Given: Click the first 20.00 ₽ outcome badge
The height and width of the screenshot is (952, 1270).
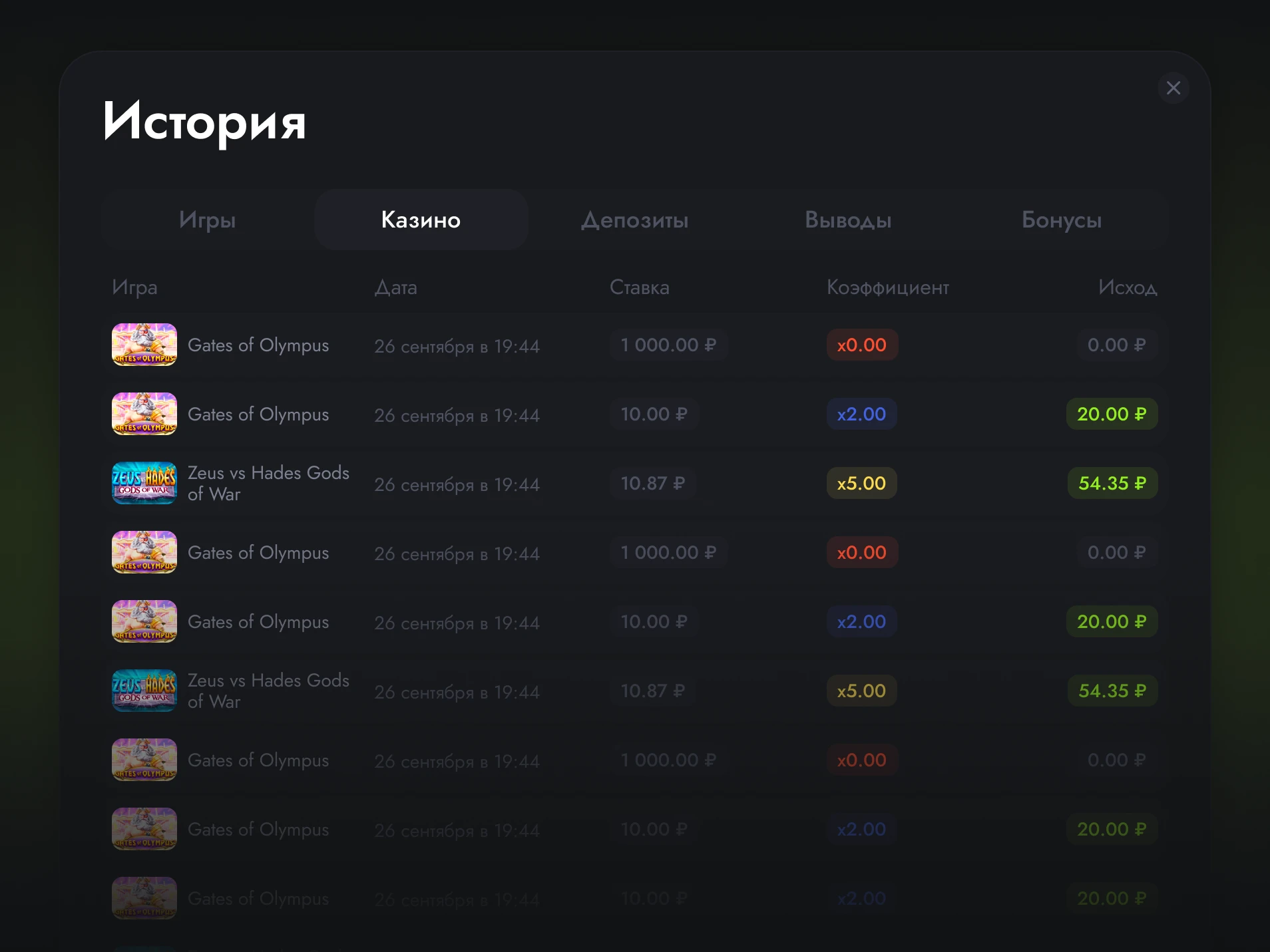Looking at the screenshot, I should pos(1112,414).
